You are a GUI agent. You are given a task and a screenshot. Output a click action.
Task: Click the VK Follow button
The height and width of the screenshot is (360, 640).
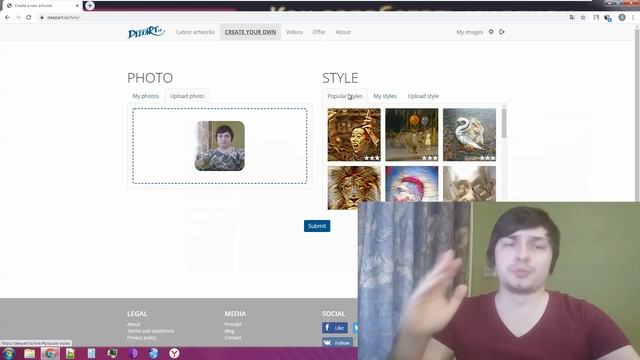[x=338, y=342]
